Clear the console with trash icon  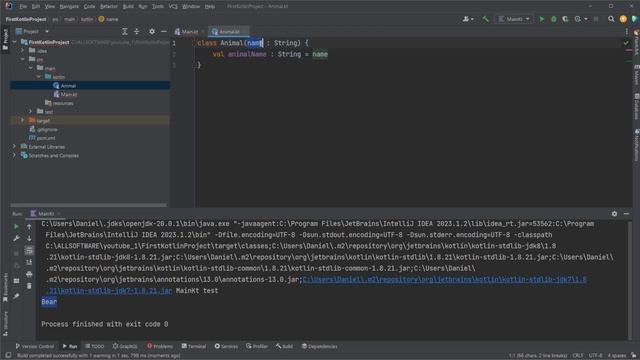pos(29,286)
